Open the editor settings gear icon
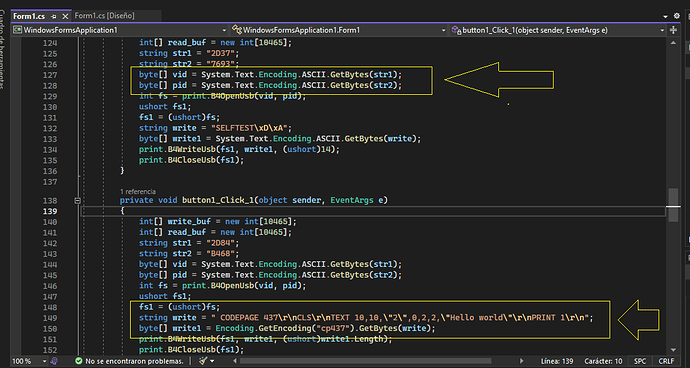 (676, 16)
